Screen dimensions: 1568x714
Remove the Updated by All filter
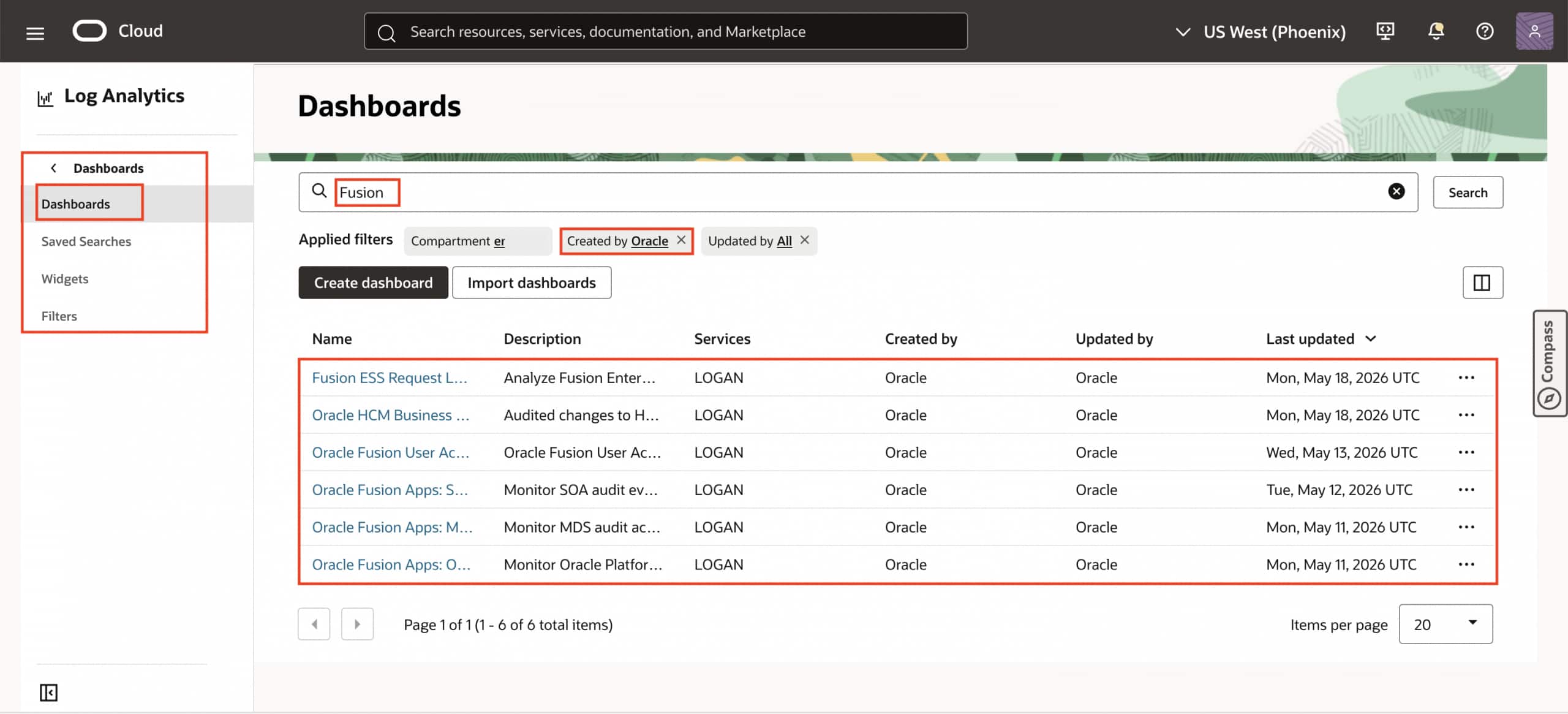(805, 240)
